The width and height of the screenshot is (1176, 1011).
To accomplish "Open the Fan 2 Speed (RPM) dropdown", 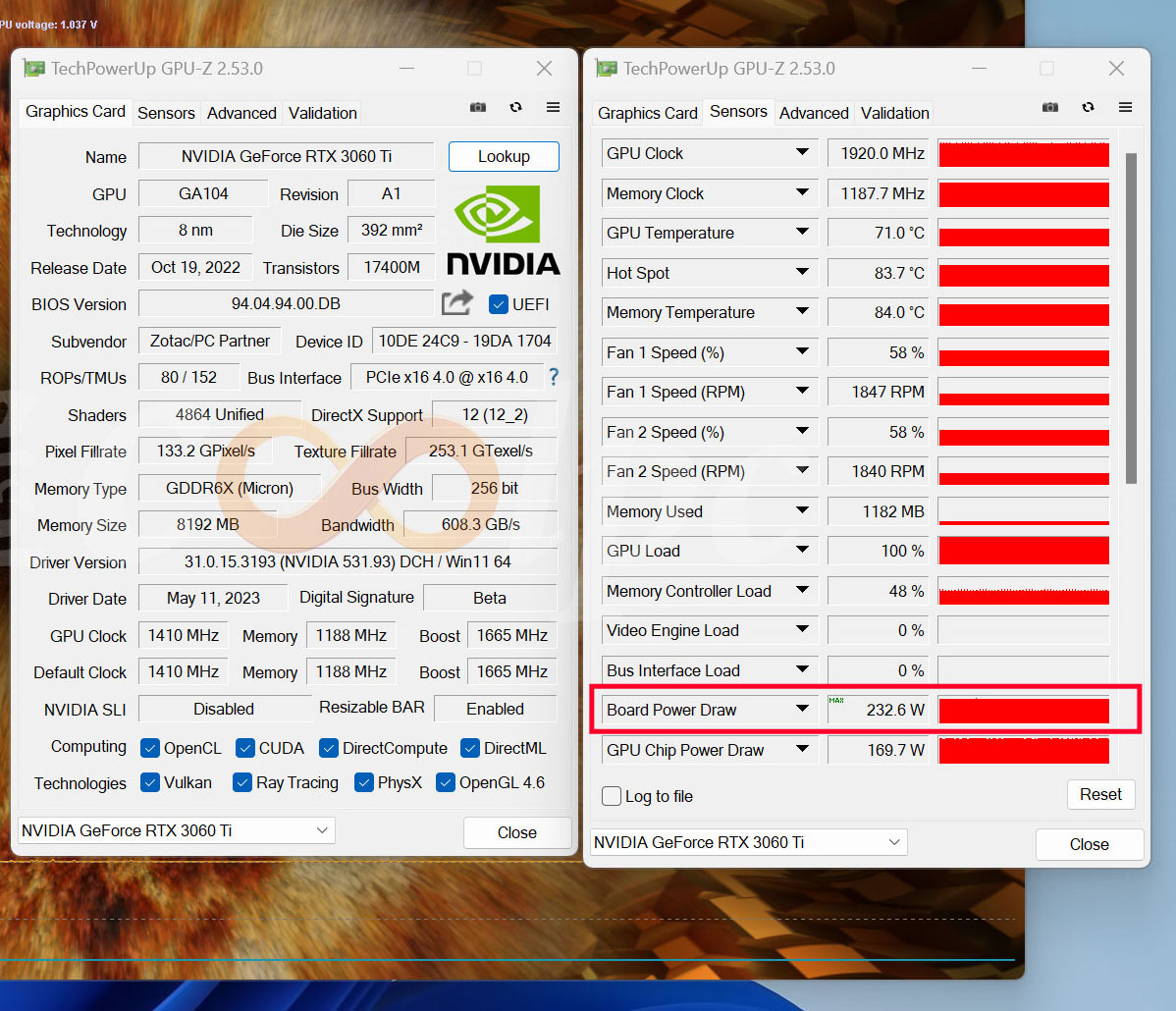I will 802,470.
